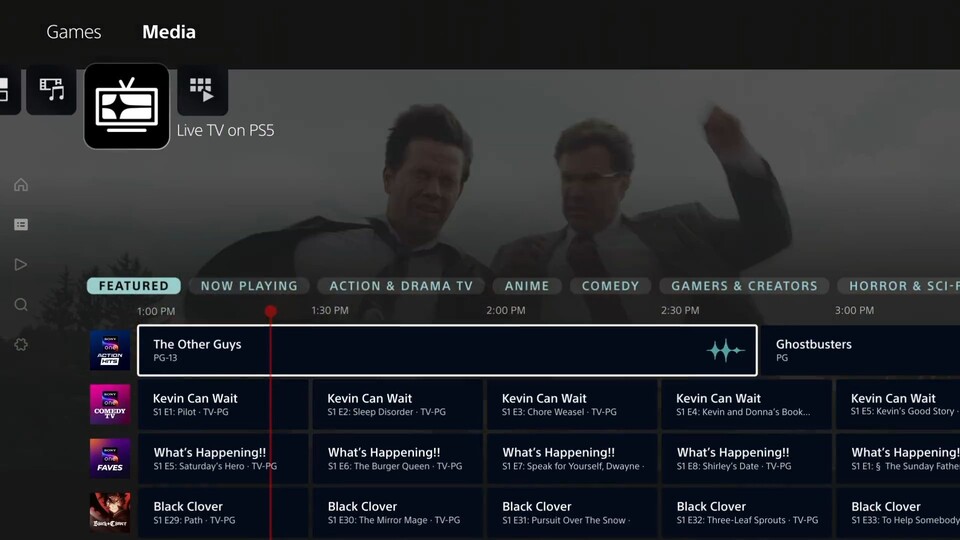Click the now-playing sparkle icon on The Other Guys
Image resolution: width=960 pixels, height=540 pixels.
[x=726, y=350]
